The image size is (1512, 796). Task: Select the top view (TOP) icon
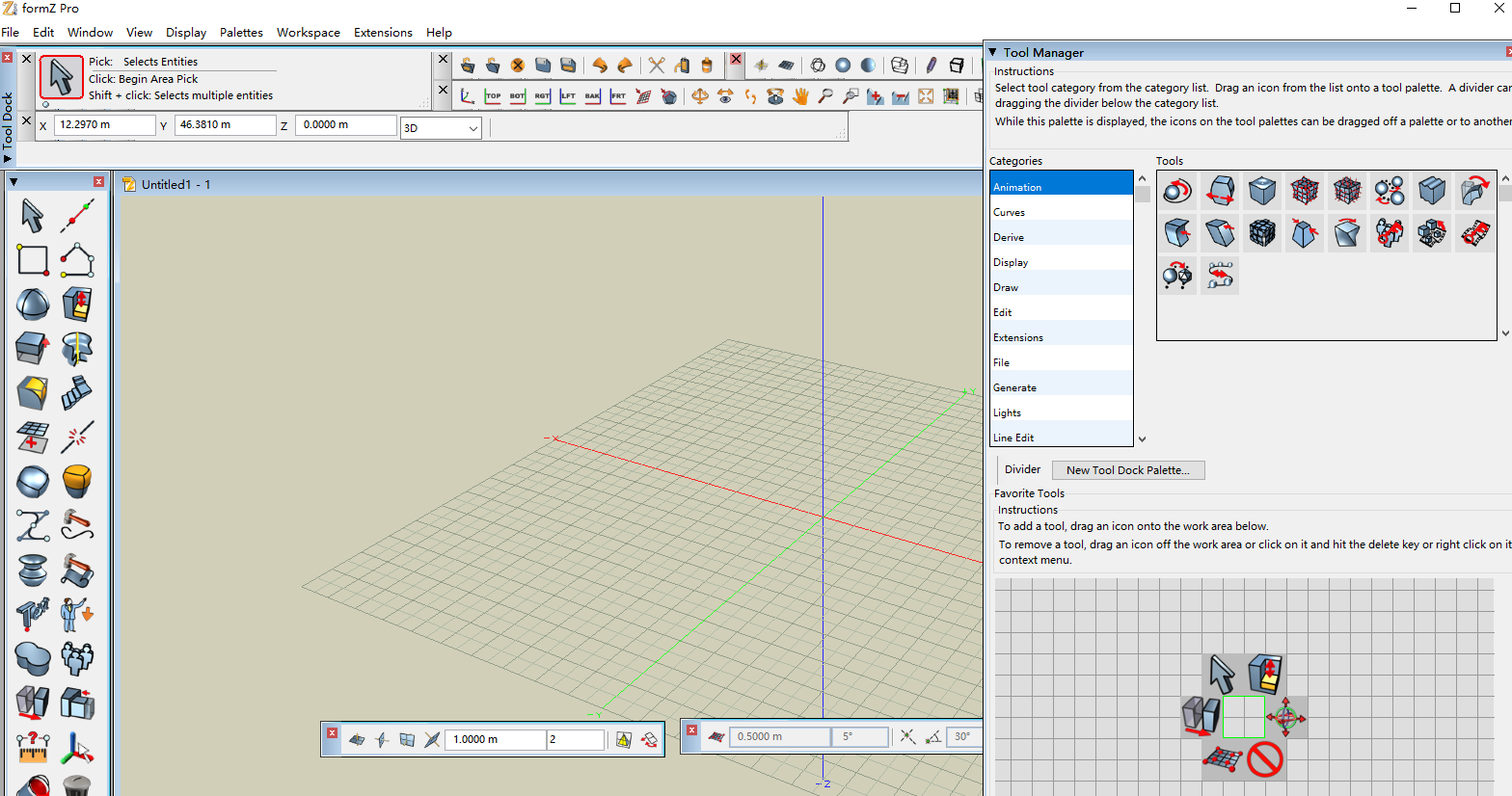[x=493, y=95]
